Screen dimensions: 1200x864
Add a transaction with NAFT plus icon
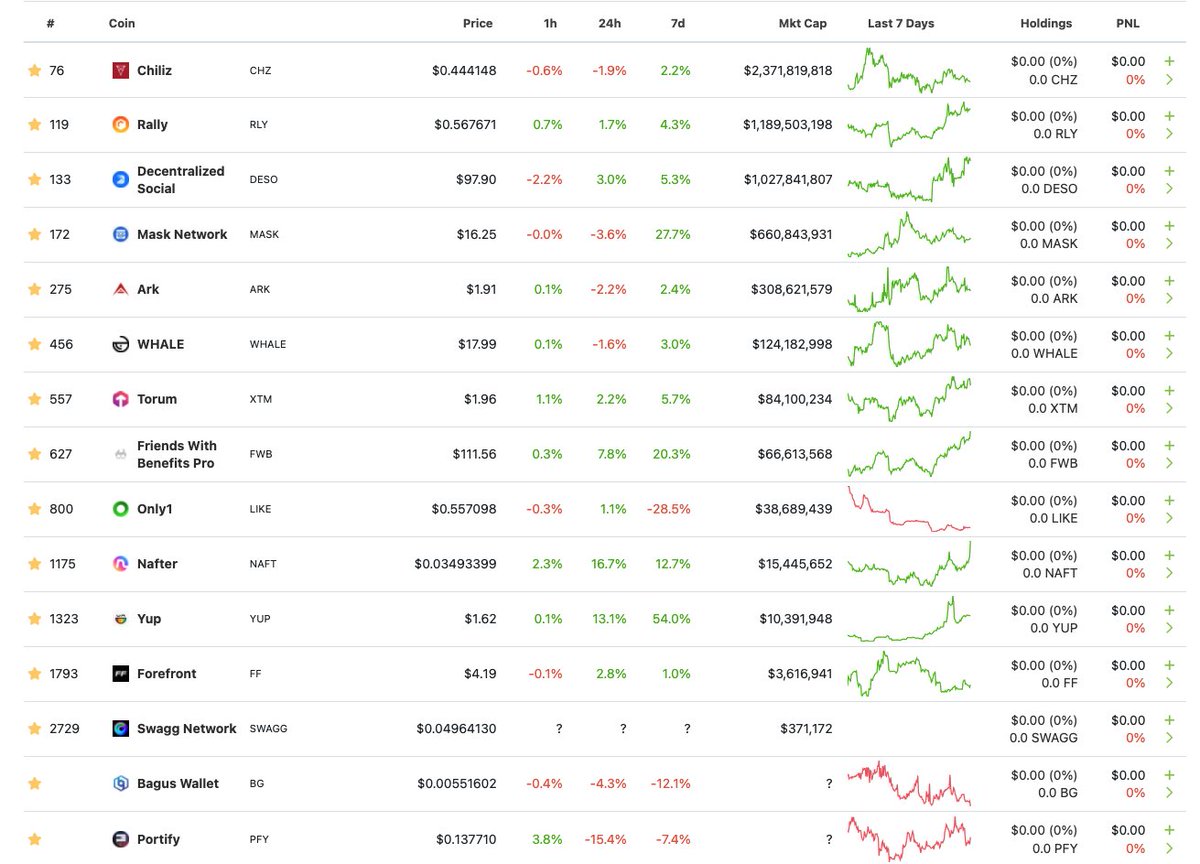click(1169, 556)
